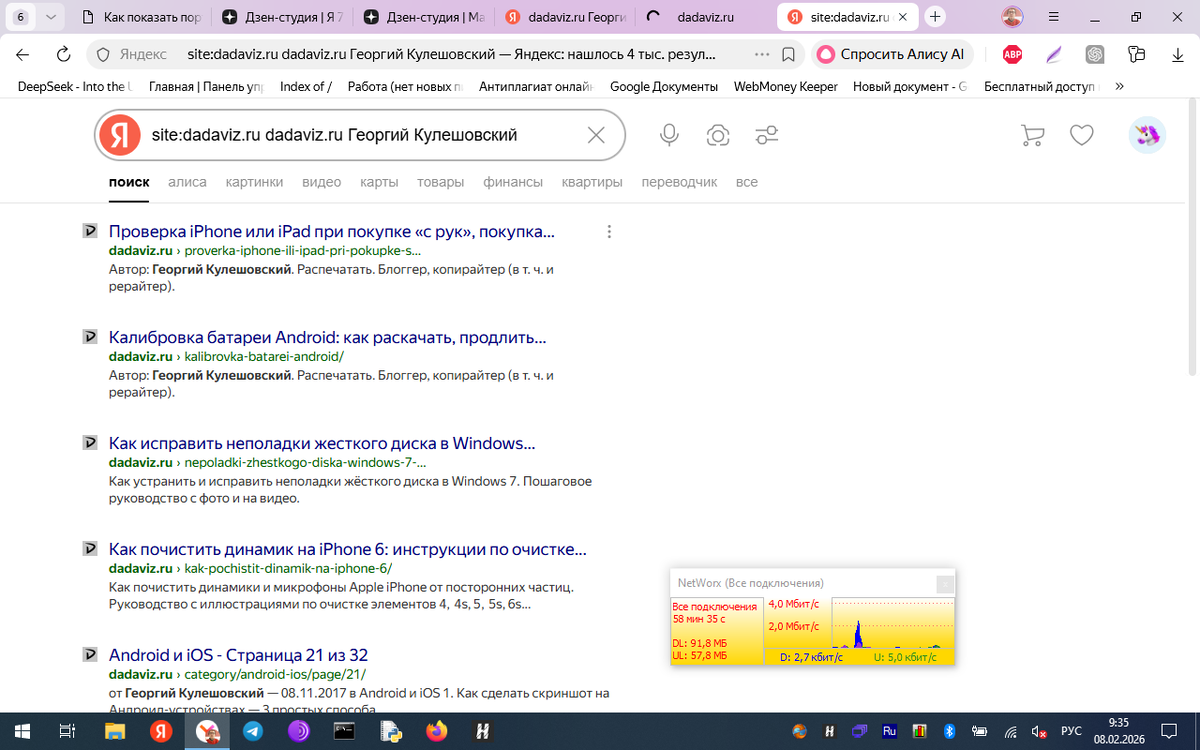Screen dimensions: 1200x750
Task: Open result 'Проверка iPhone или iPad при покупке'
Action: 331,232
